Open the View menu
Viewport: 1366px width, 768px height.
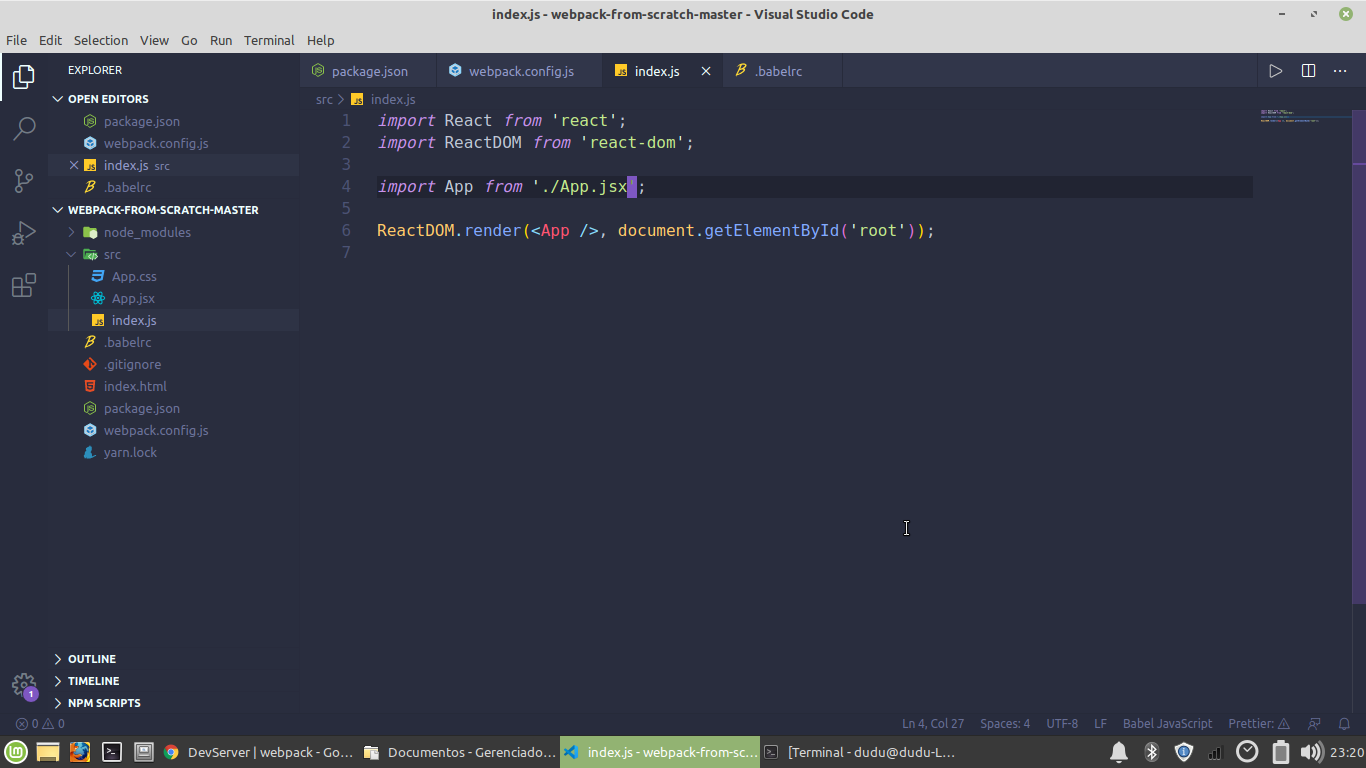click(x=154, y=40)
